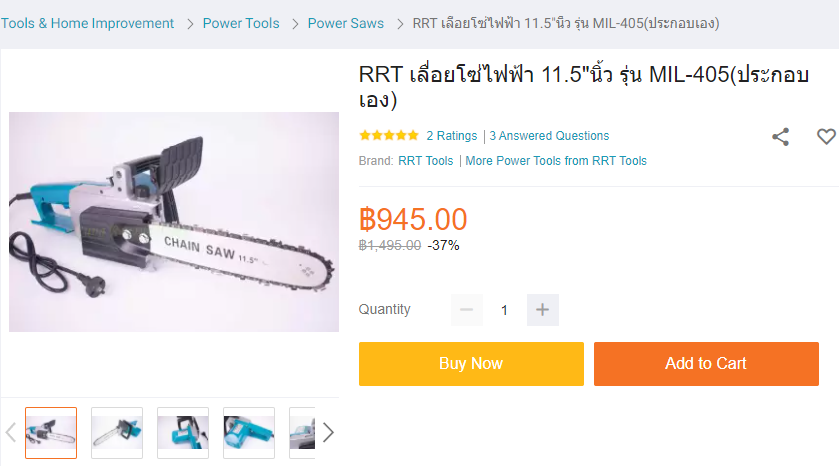Decrease quantity with minus button

467,310
